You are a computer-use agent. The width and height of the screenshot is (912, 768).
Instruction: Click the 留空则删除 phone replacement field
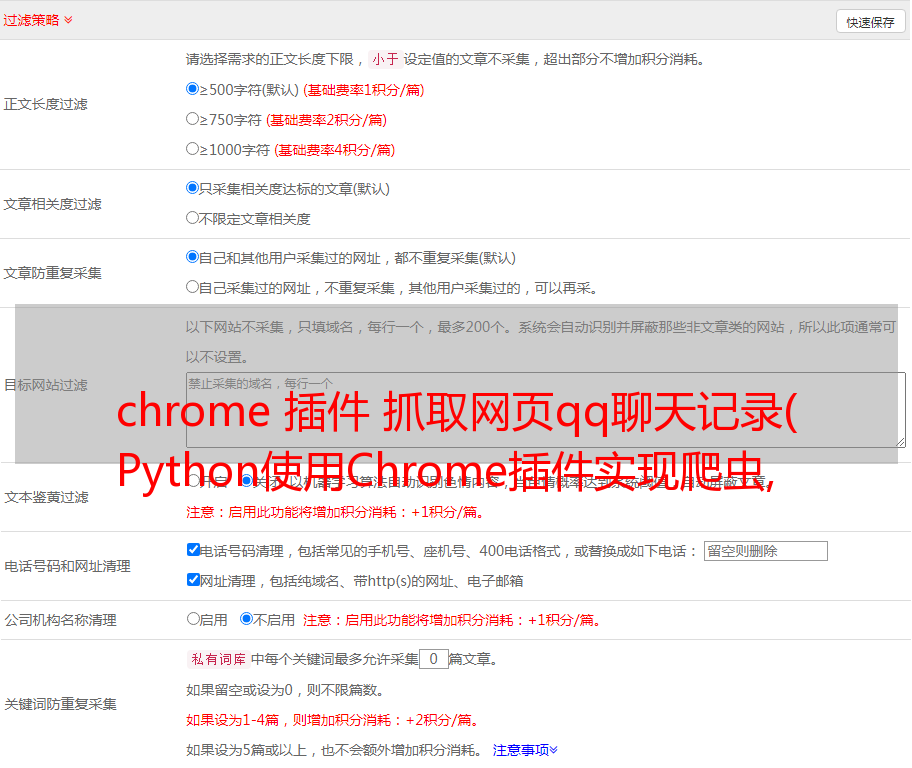click(x=765, y=551)
